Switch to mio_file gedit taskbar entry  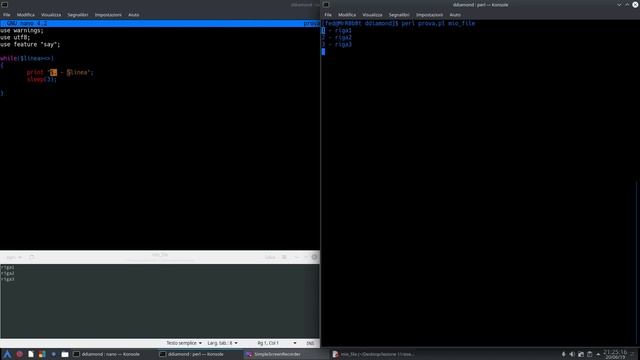(x=373, y=354)
